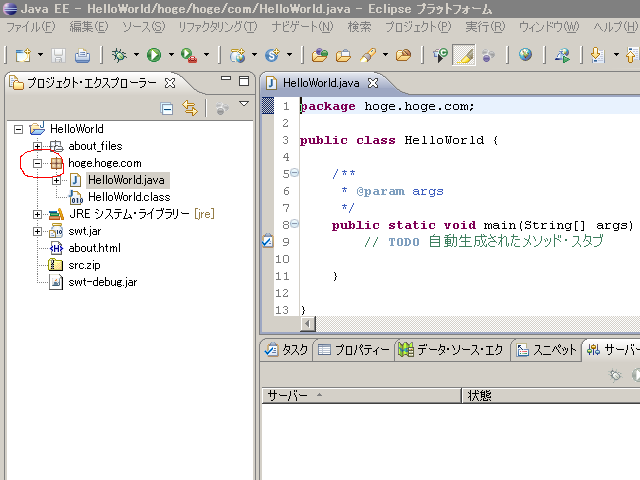This screenshot has height=480, width=640.
Task: Fold the main method at line 8
Action: click(295, 224)
